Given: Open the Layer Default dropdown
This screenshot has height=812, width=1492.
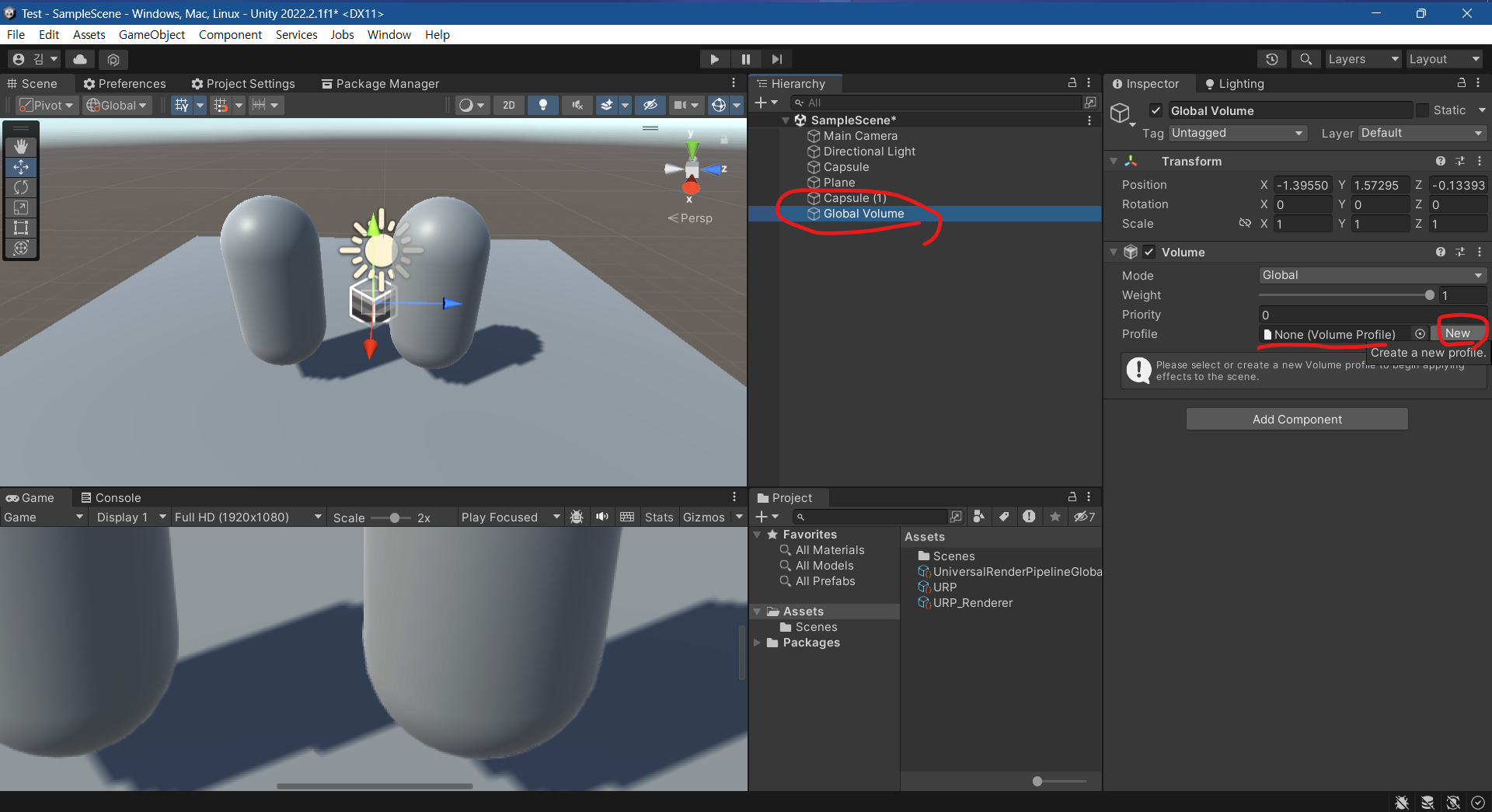Looking at the screenshot, I should 1422,133.
